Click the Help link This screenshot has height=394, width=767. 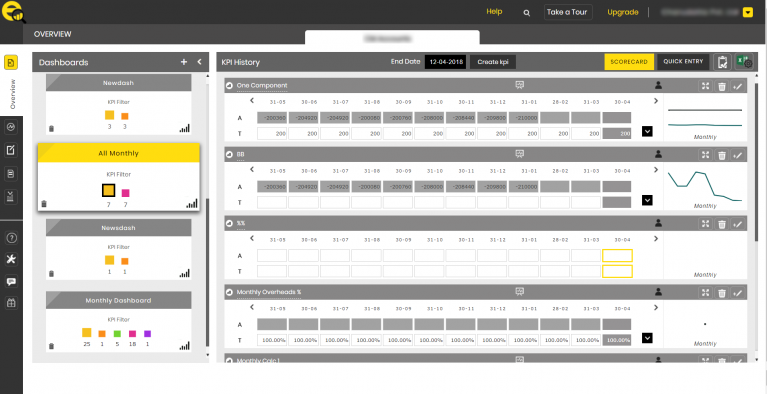(494, 12)
